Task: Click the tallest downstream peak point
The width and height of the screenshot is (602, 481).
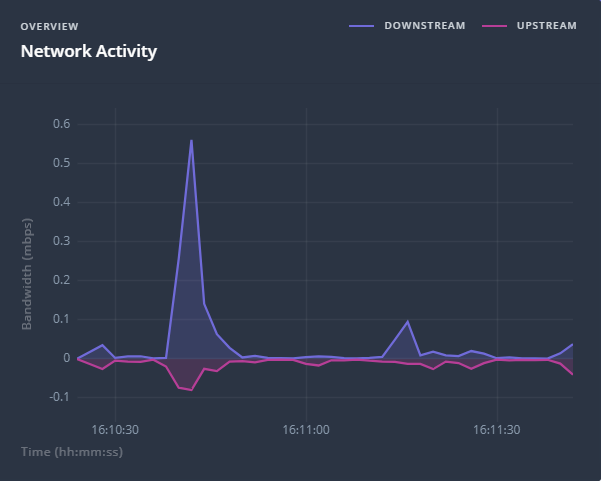Action: click(x=191, y=140)
